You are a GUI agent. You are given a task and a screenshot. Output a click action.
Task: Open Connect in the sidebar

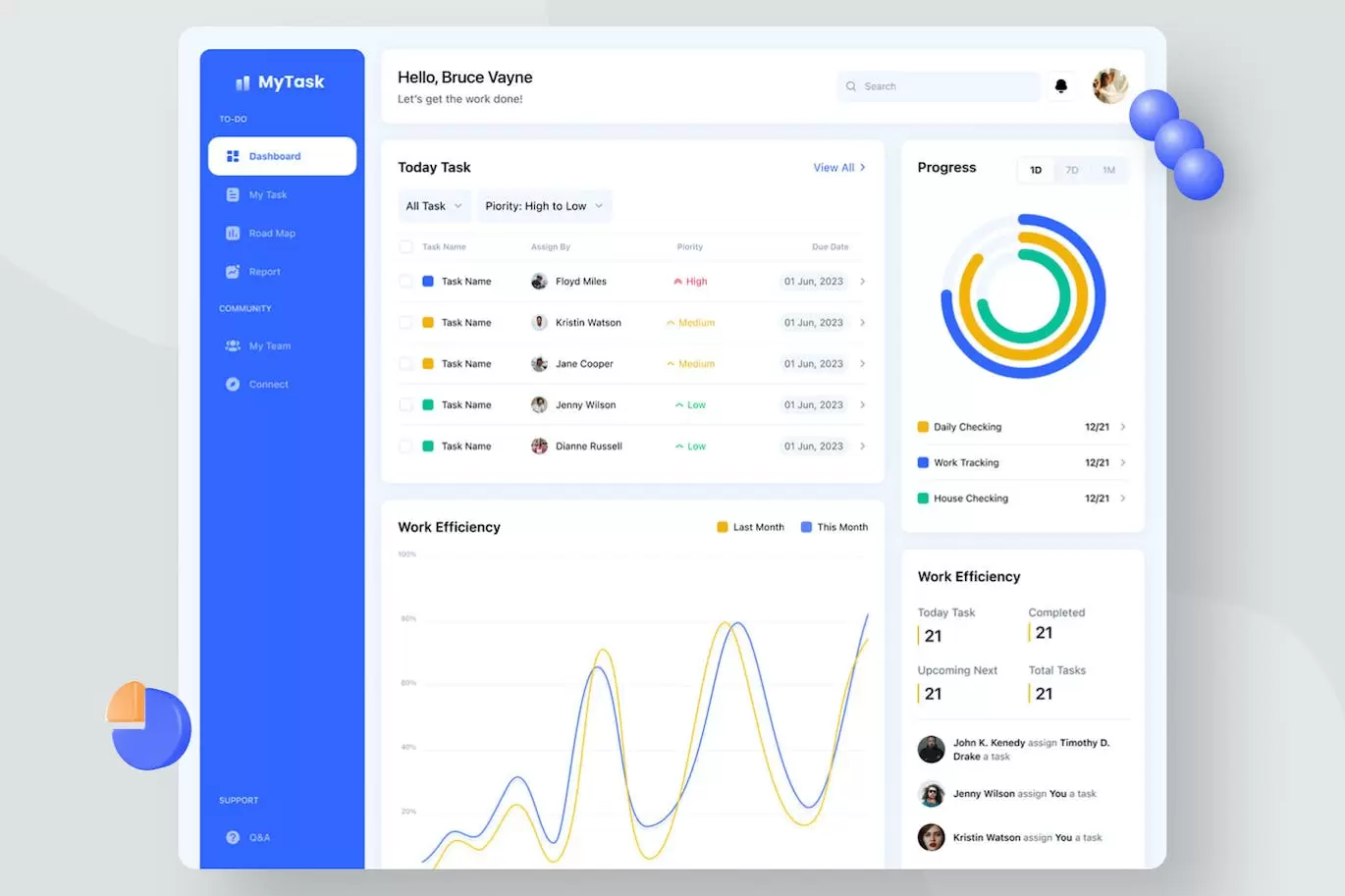[268, 385]
